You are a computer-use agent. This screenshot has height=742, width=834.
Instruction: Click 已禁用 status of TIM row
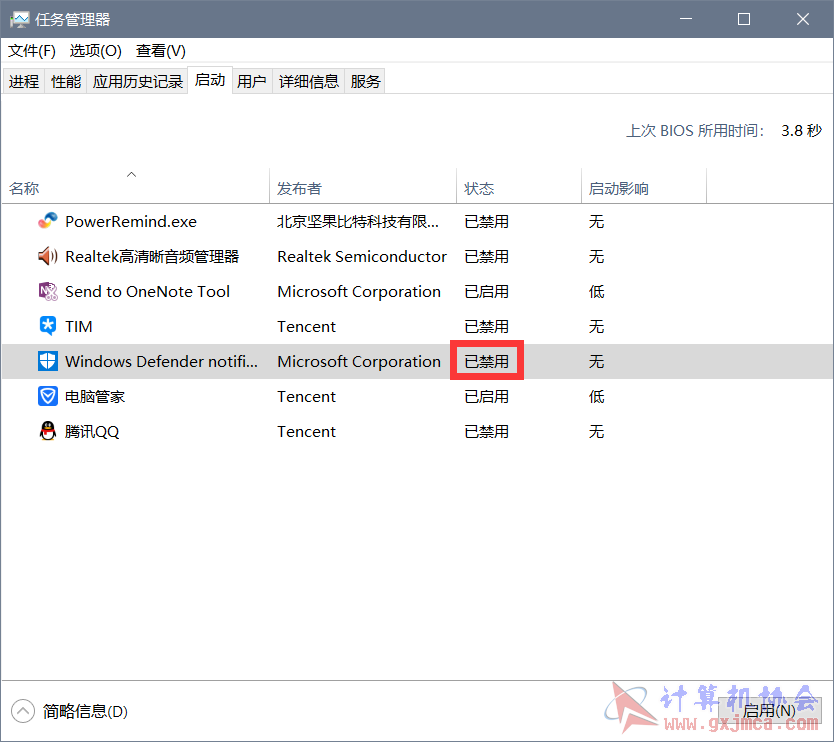[487, 326]
